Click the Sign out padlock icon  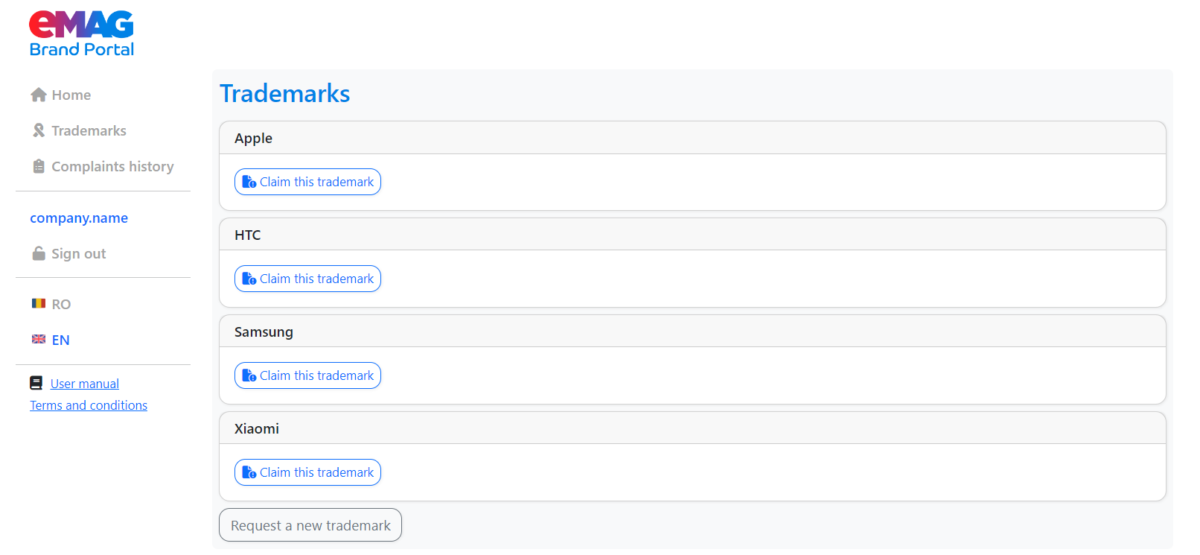(x=38, y=254)
